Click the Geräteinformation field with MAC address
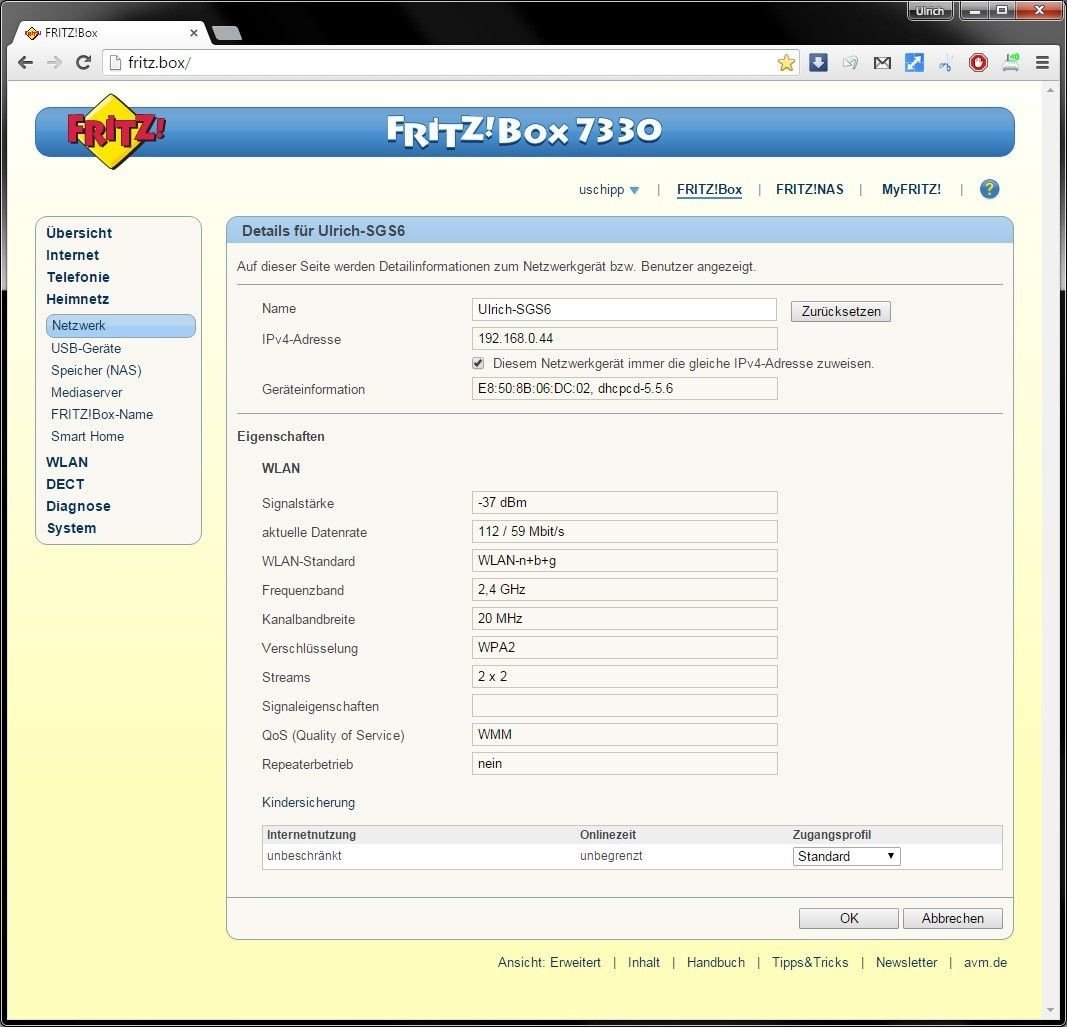Image resolution: width=1067 pixels, height=1027 pixels. [x=624, y=389]
